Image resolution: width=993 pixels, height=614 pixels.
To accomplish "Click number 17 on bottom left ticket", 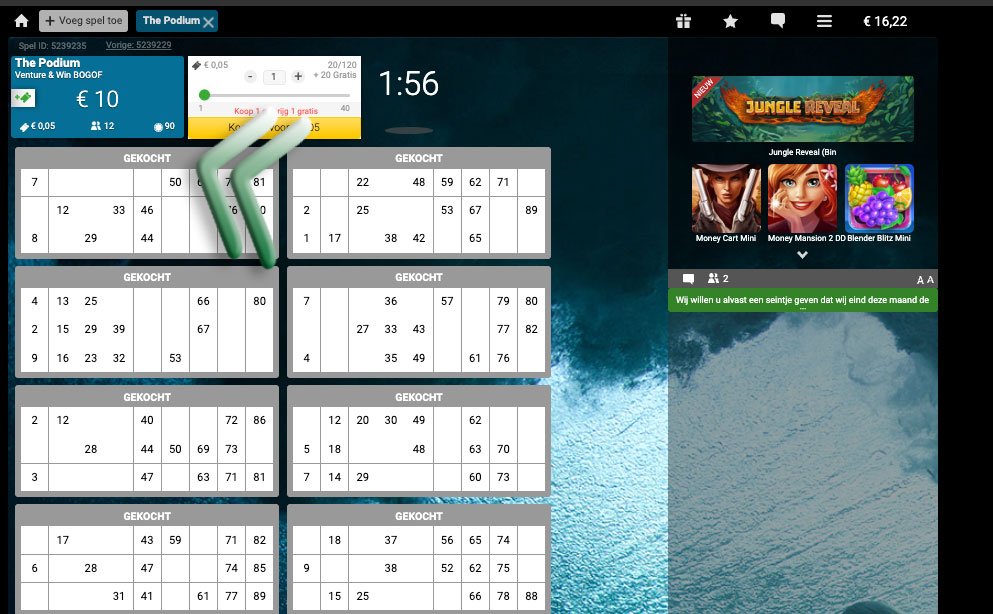I will 63,540.
